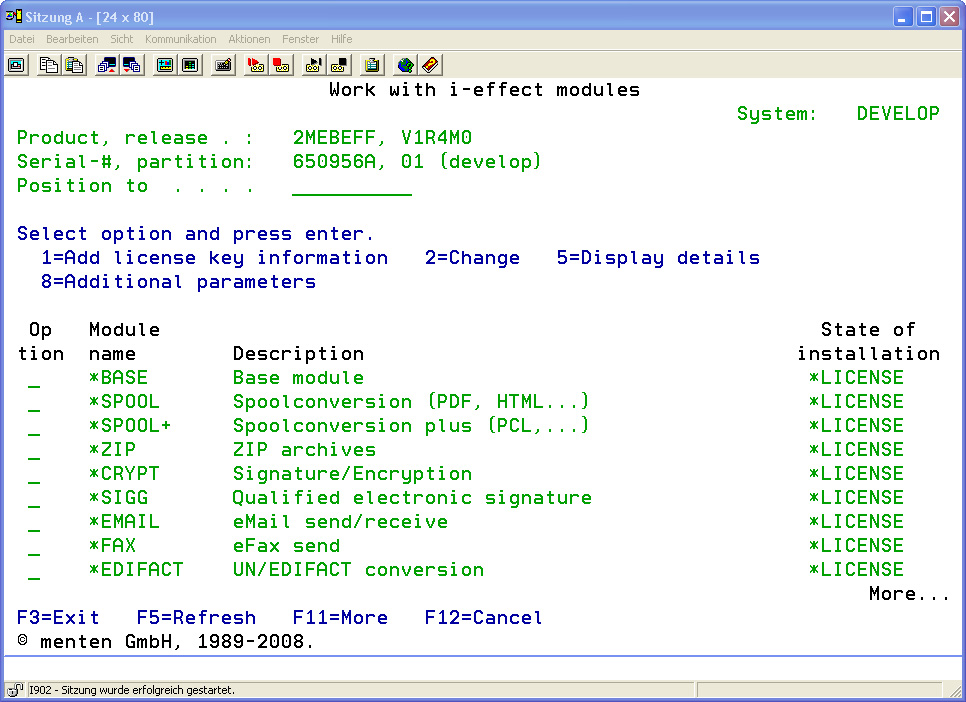Click the globe icon in toolbar
Image resolution: width=966 pixels, height=702 pixels.
pyautogui.click(x=405, y=65)
